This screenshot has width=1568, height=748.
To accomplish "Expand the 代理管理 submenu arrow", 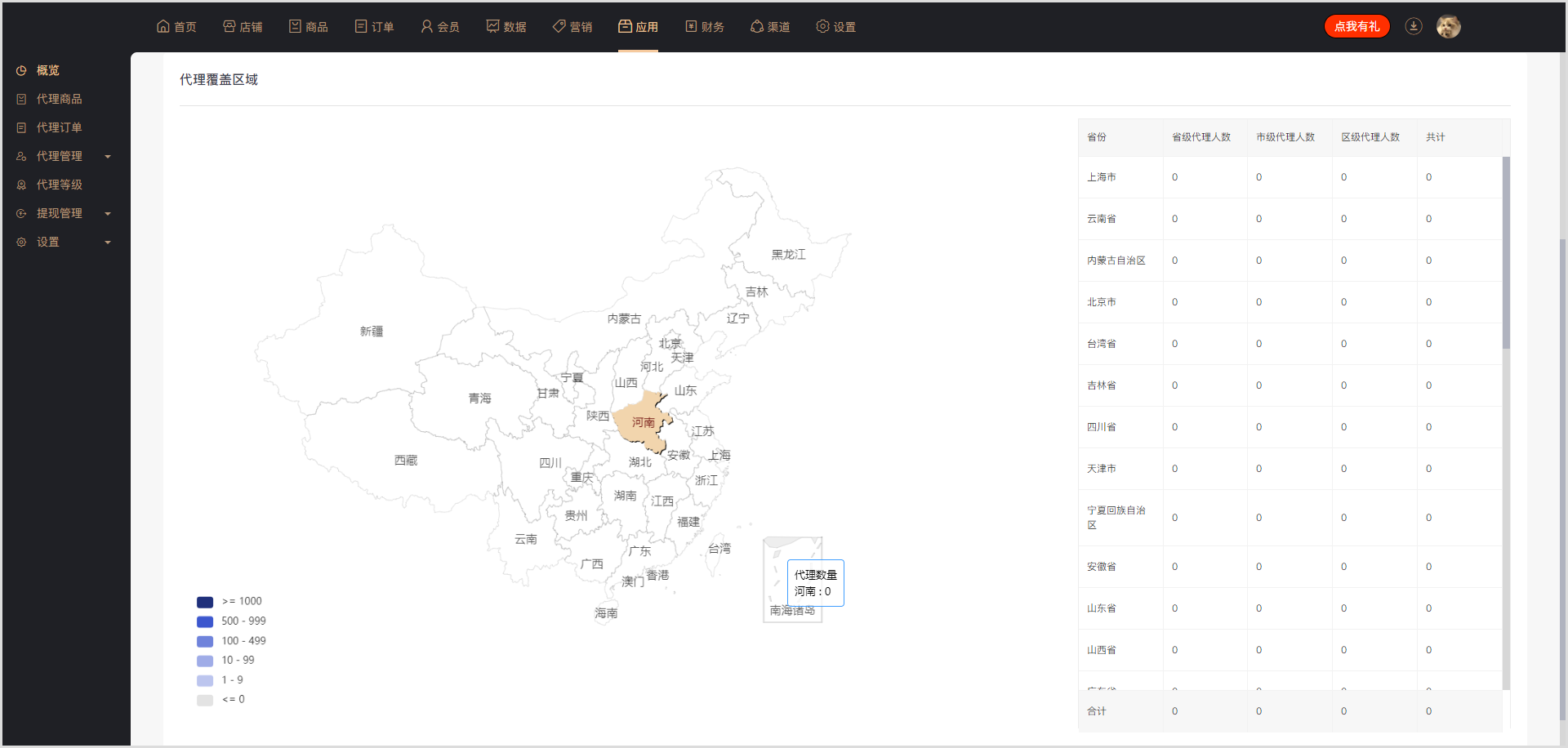I will (108, 157).
